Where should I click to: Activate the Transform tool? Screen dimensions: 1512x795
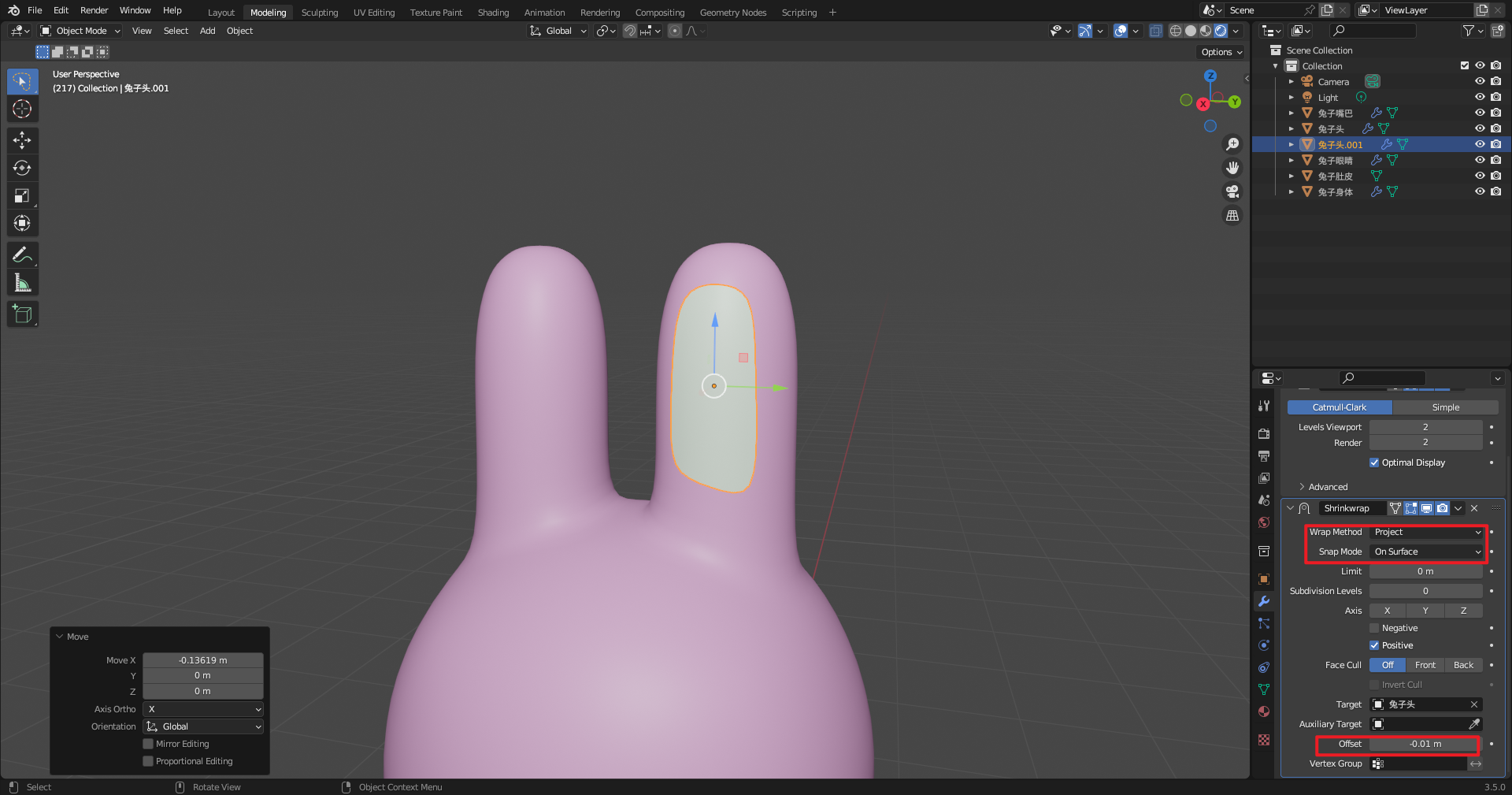pyautogui.click(x=22, y=223)
